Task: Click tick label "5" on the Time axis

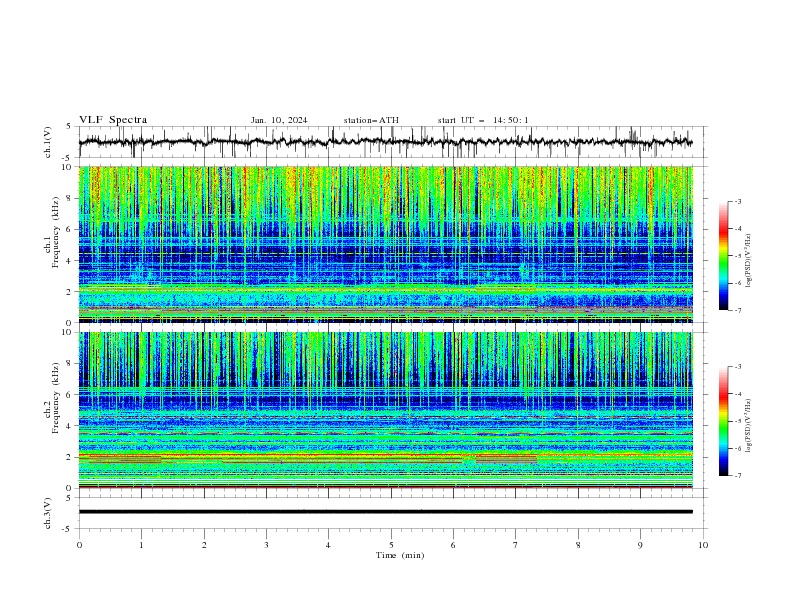Action: pos(391,545)
